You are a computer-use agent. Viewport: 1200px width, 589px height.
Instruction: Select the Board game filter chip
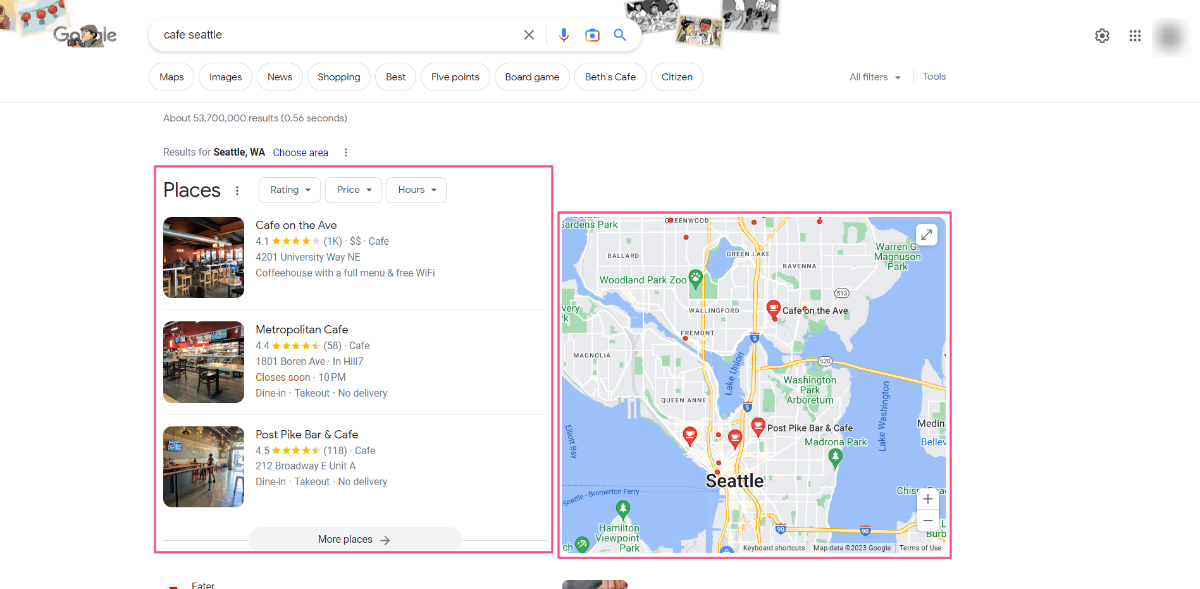point(532,77)
